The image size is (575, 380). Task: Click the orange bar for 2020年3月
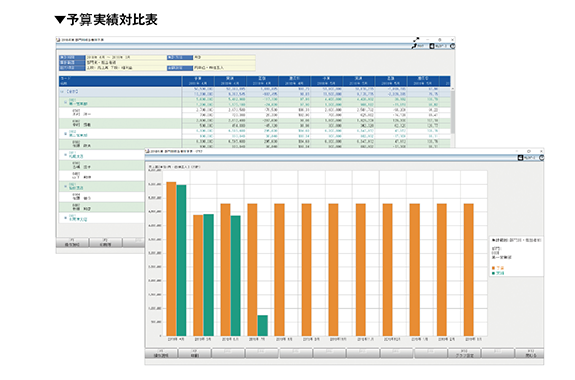coord(469,270)
